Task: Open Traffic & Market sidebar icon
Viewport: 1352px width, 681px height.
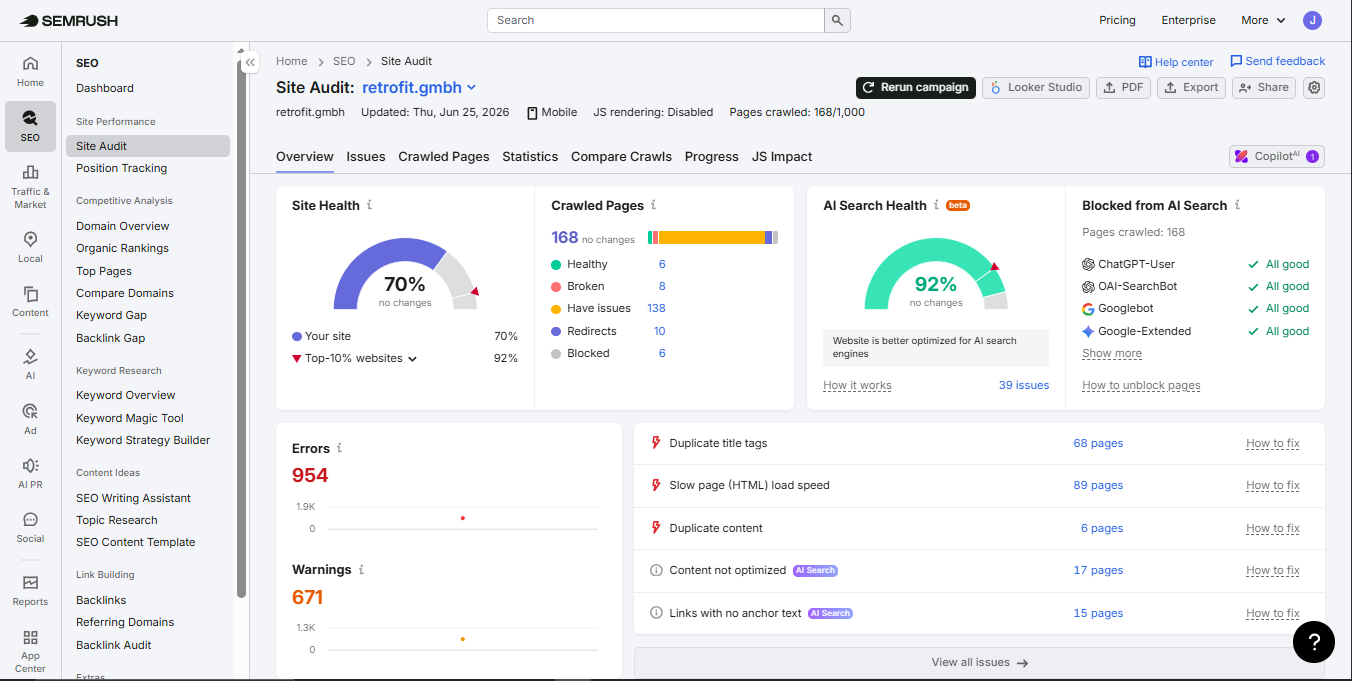Action: pyautogui.click(x=30, y=187)
